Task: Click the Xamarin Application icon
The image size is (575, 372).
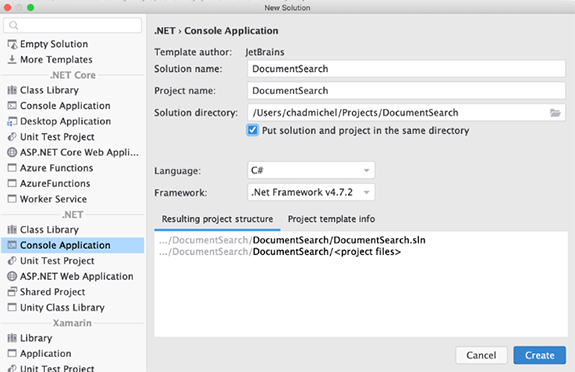Action: coord(12,353)
